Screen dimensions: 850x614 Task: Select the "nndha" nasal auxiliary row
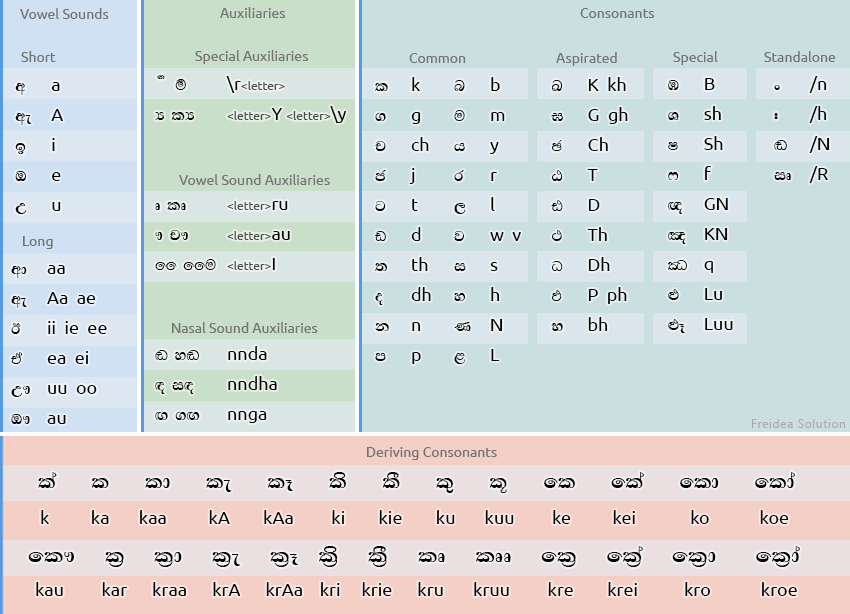click(248, 384)
